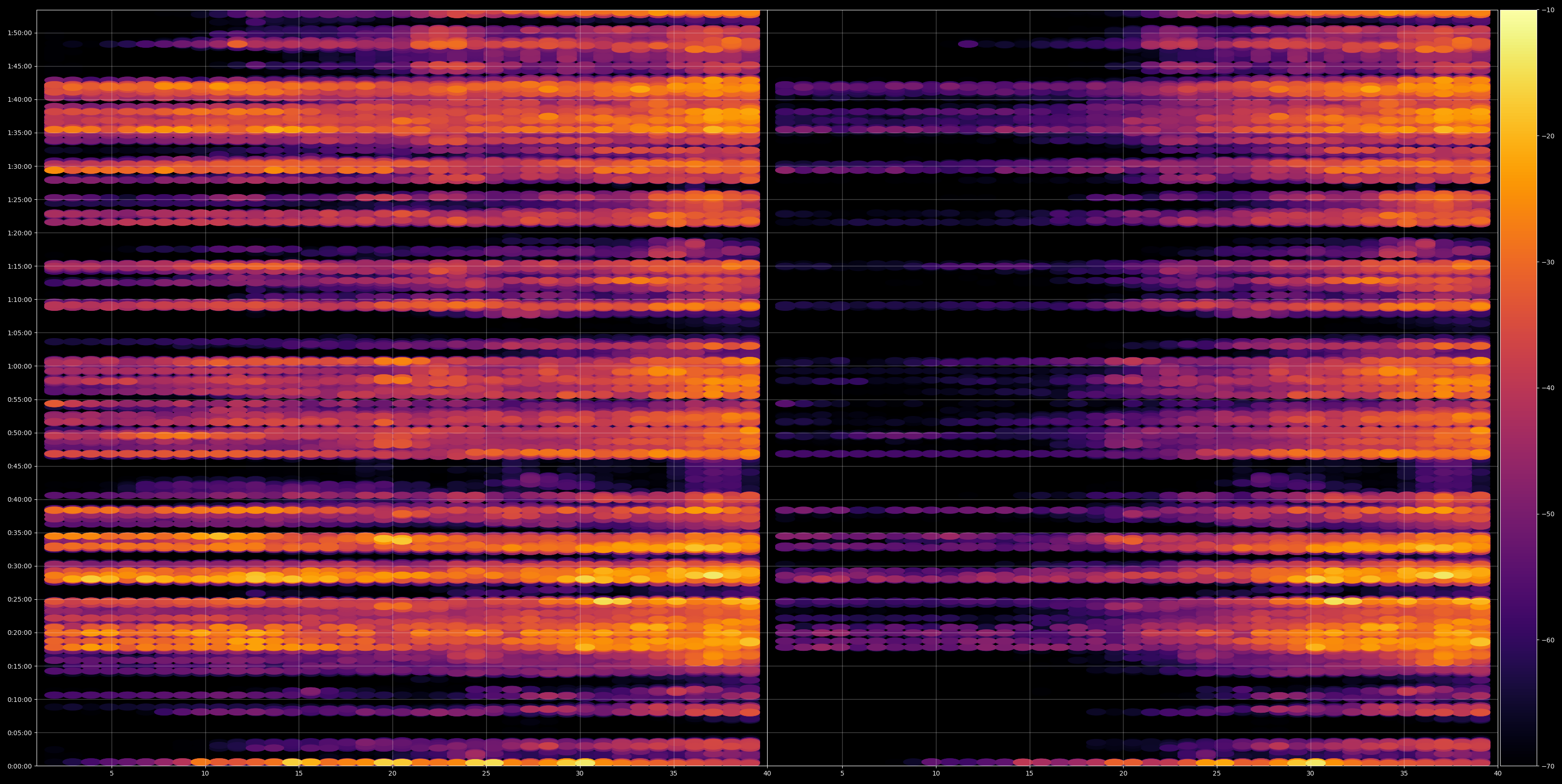Click the 1:00:00 y-axis label

[x=19, y=366]
